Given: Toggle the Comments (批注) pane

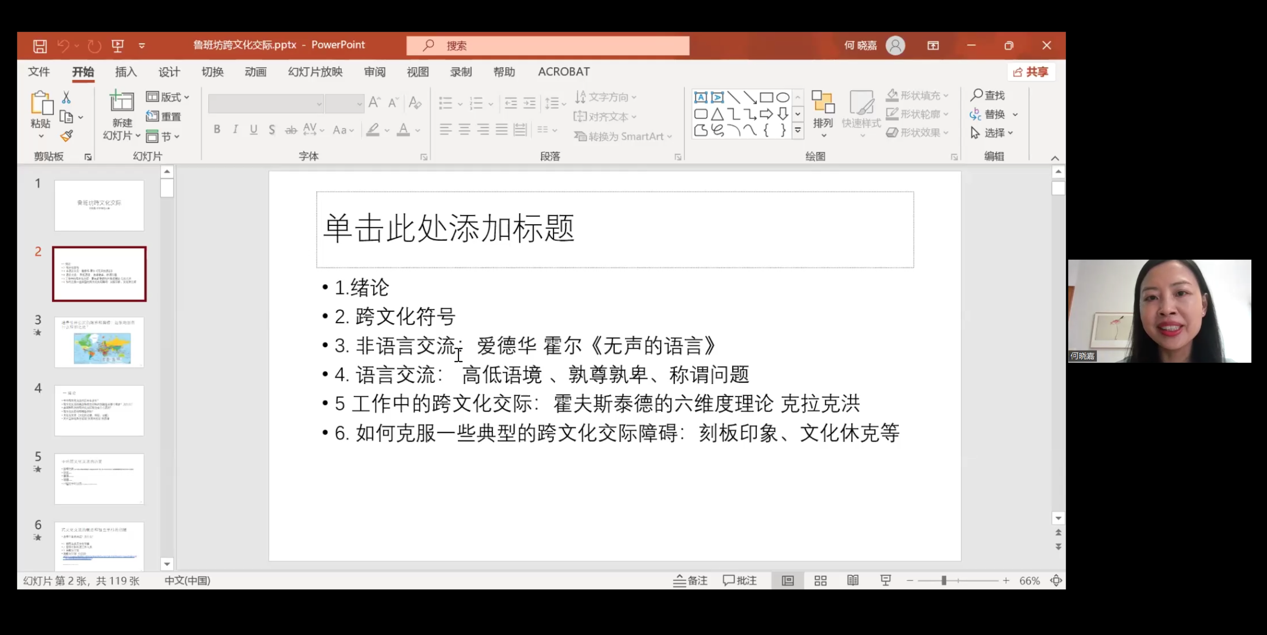Looking at the screenshot, I should point(740,581).
